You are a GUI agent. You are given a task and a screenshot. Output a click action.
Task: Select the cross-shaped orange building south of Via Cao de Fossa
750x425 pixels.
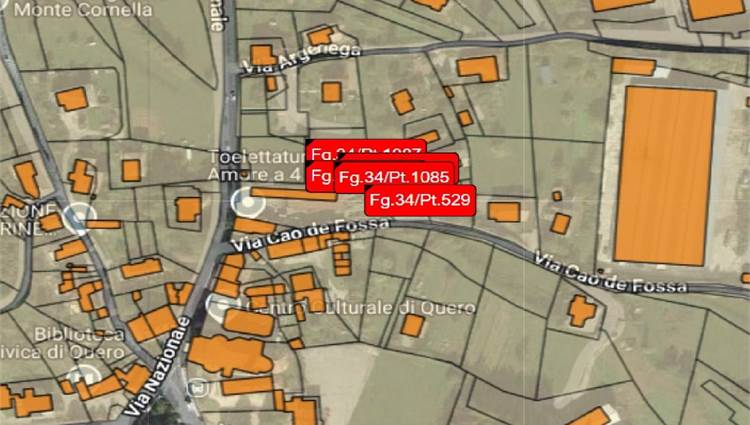(x=582, y=311)
